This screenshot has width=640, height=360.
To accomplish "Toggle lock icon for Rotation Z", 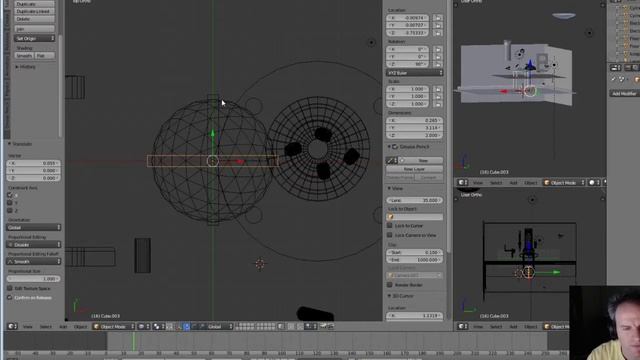I will click(437, 64).
